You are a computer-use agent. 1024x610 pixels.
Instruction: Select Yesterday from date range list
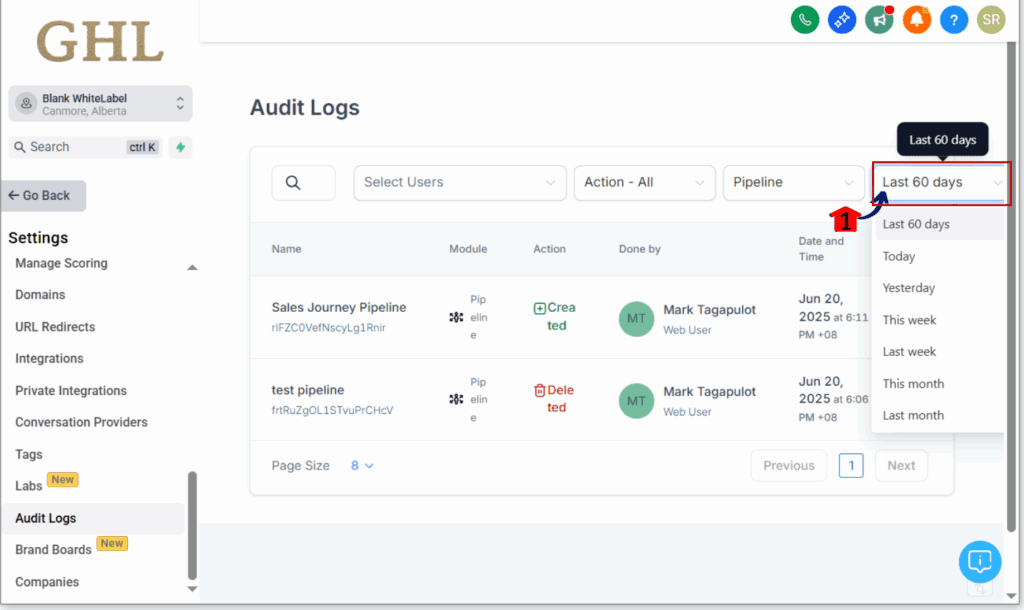click(x=909, y=288)
